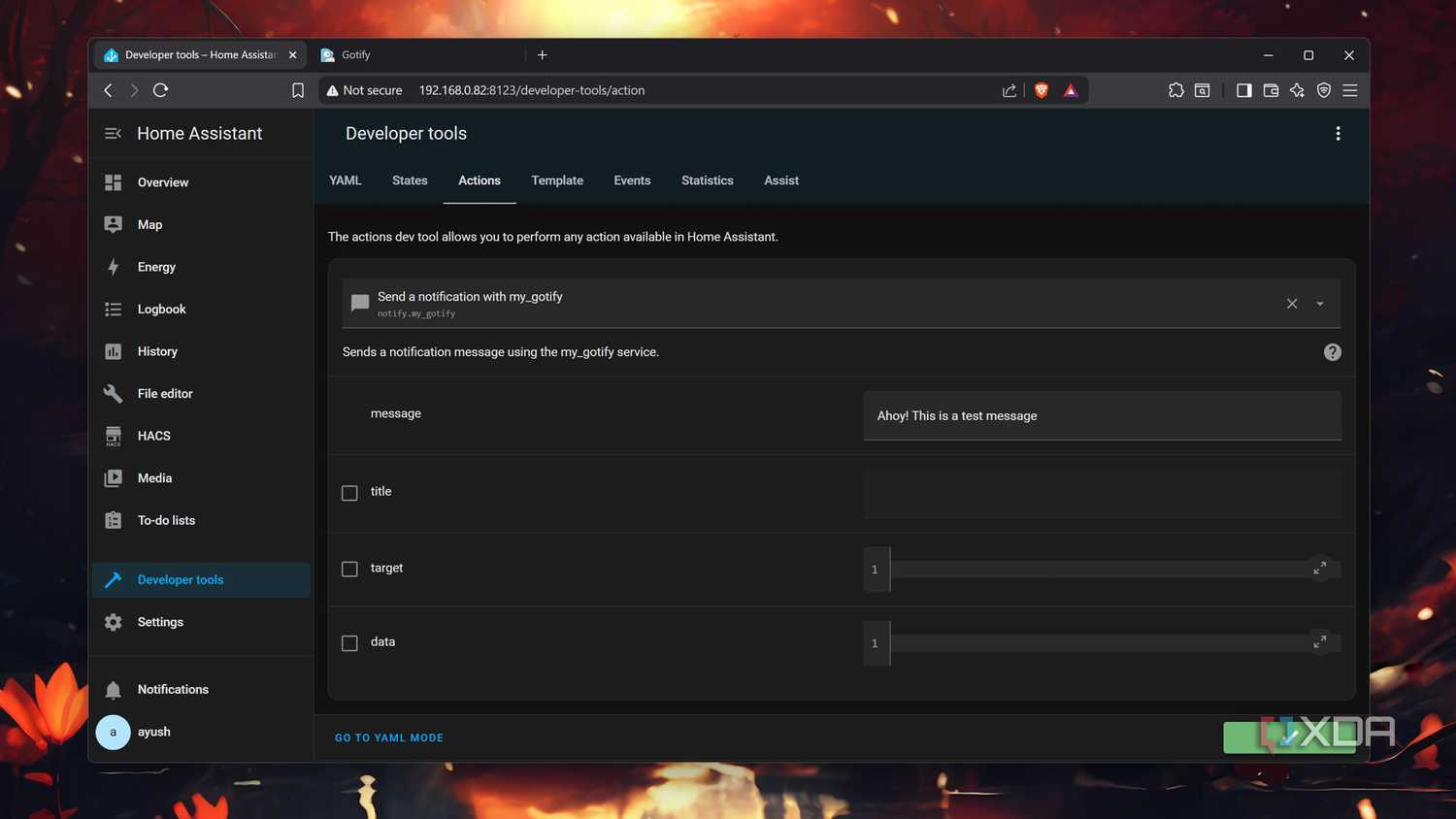Click the browser address bar URL

(532, 90)
